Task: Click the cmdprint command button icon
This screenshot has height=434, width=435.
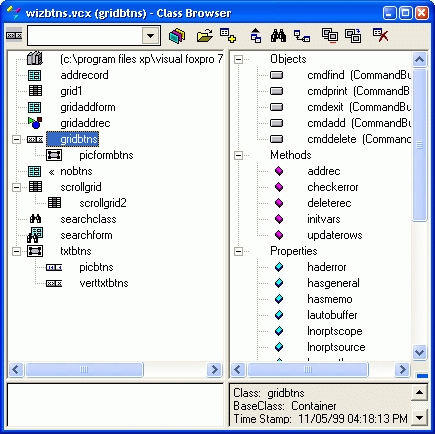Action: tap(276, 91)
